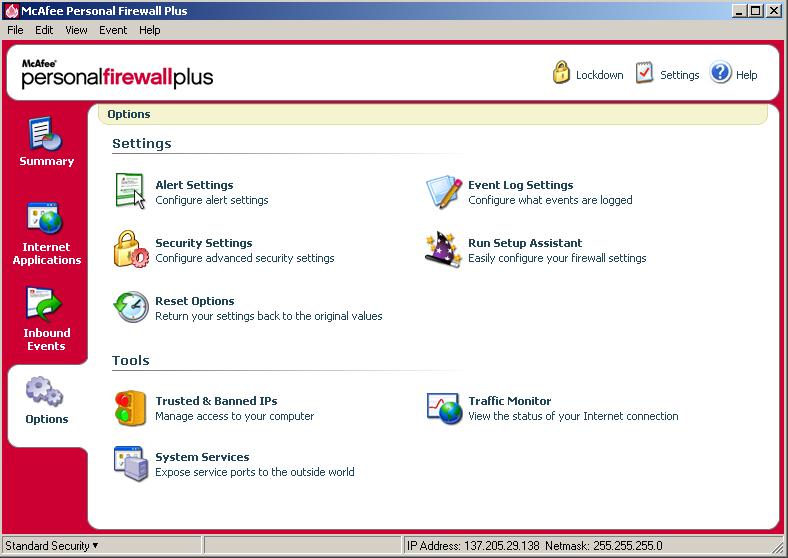788x558 pixels.
Task: Click the Settings text in header
Action: pos(679,75)
